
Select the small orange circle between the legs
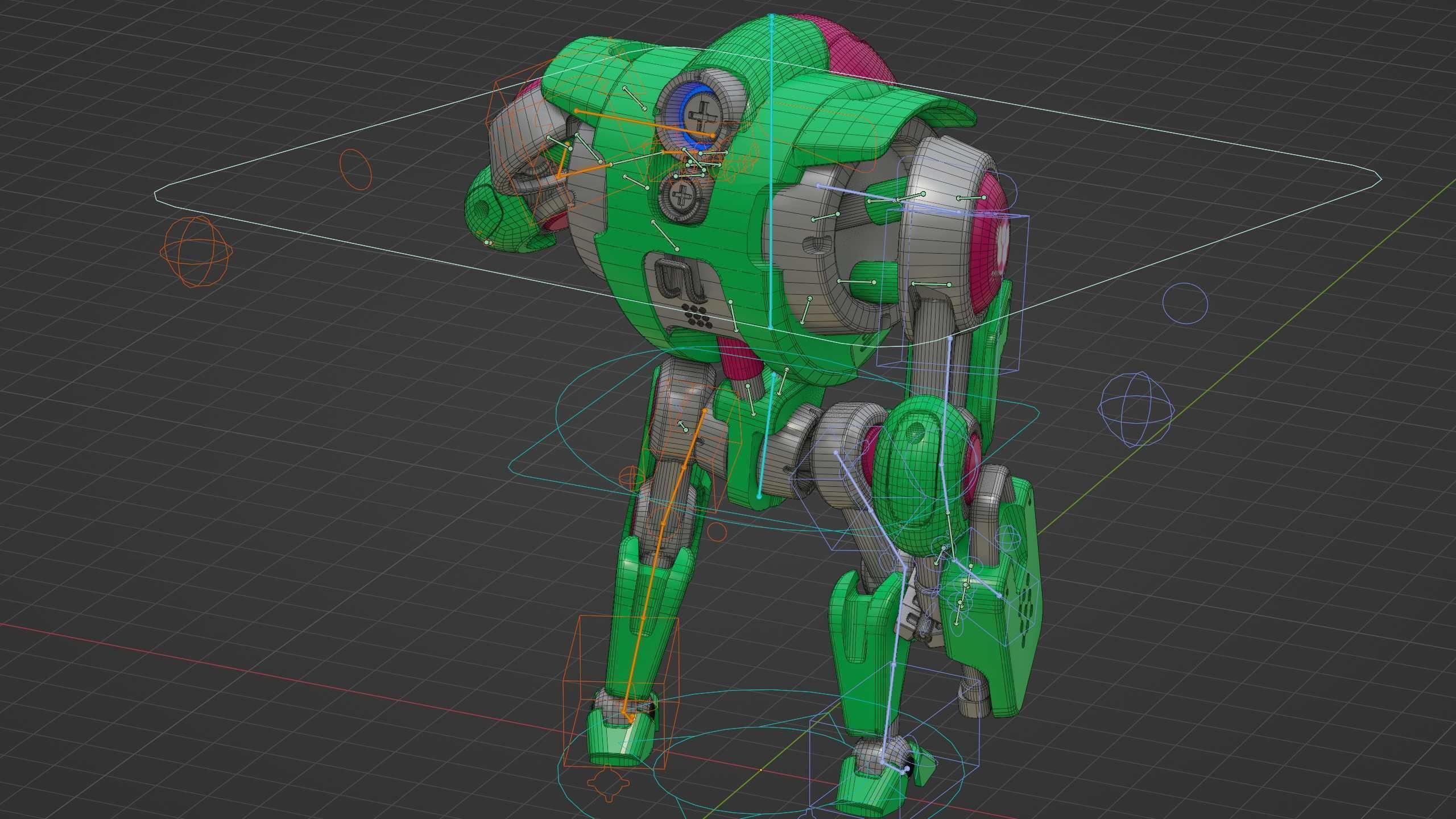click(x=717, y=532)
